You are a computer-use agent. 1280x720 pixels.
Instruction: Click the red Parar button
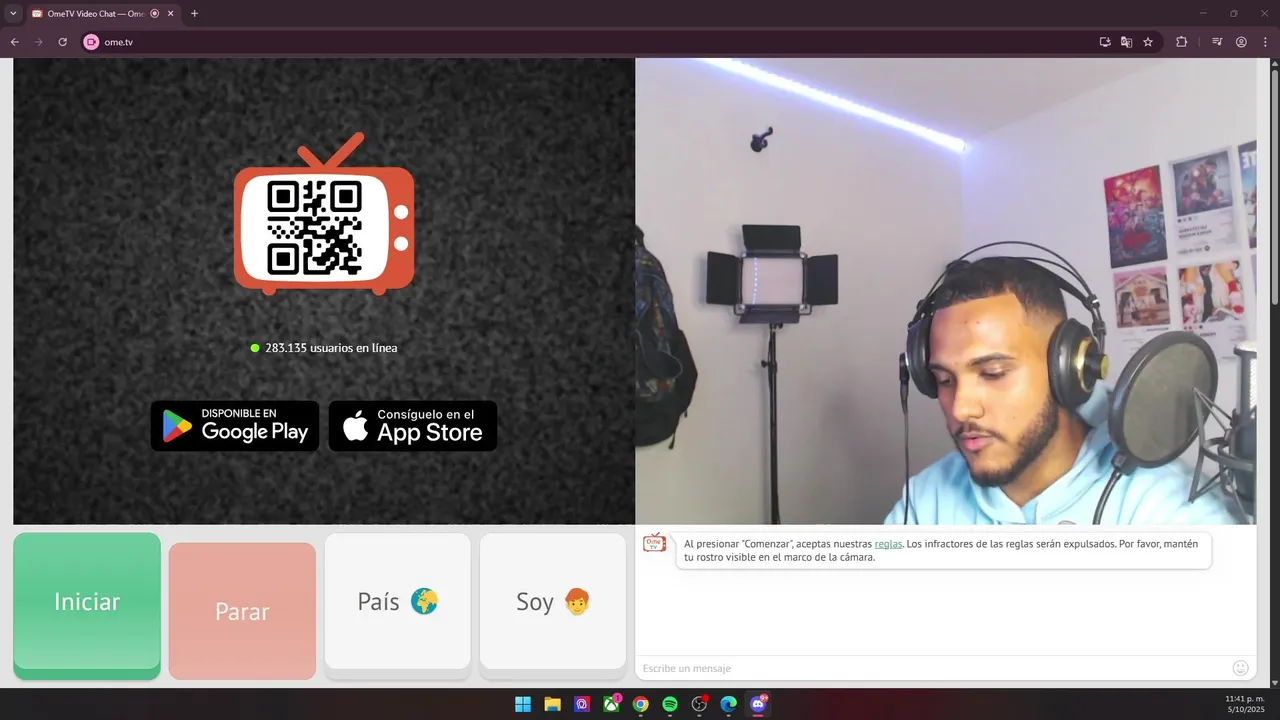click(x=242, y=611)
